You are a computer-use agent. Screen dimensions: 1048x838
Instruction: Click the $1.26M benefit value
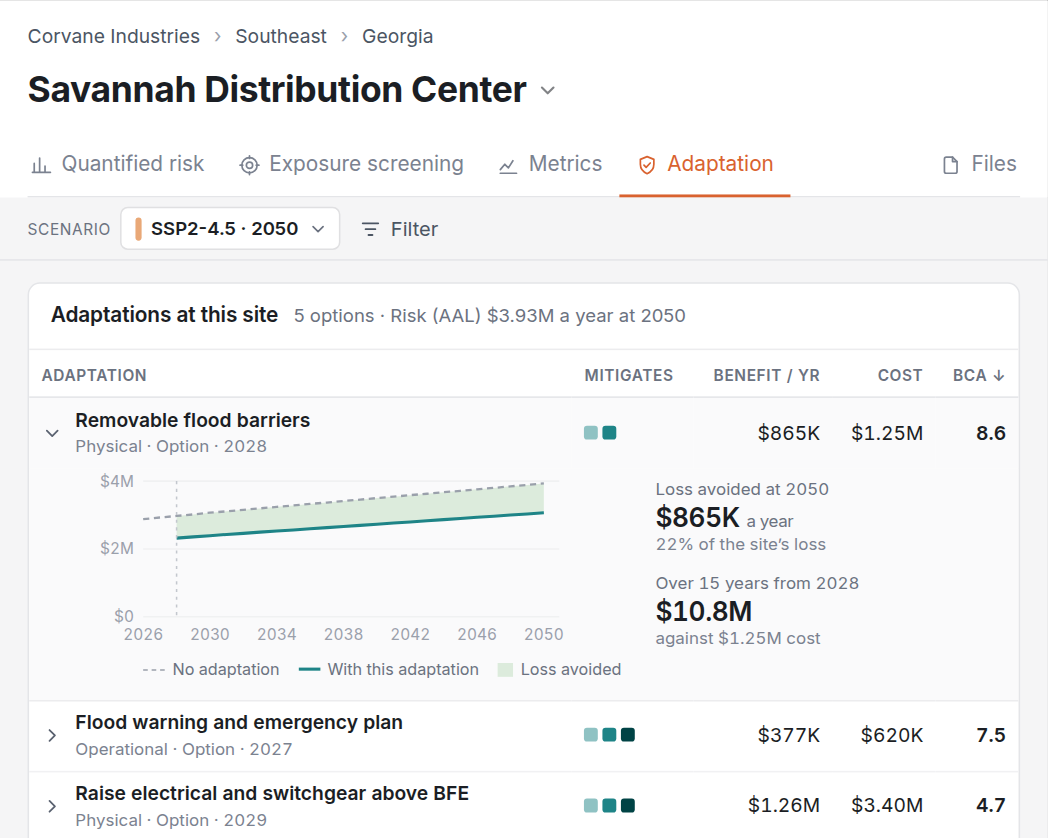784,805
